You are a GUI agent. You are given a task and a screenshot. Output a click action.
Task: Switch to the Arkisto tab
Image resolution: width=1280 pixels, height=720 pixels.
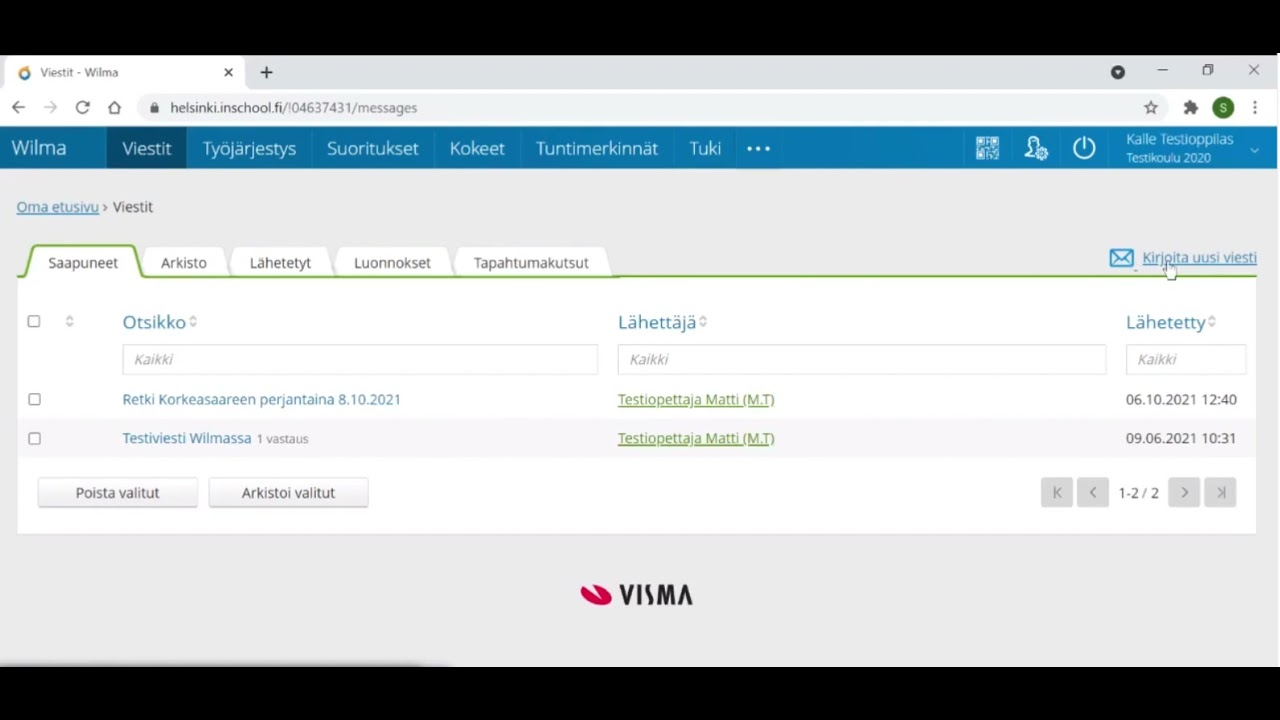[x=184, y=263]
